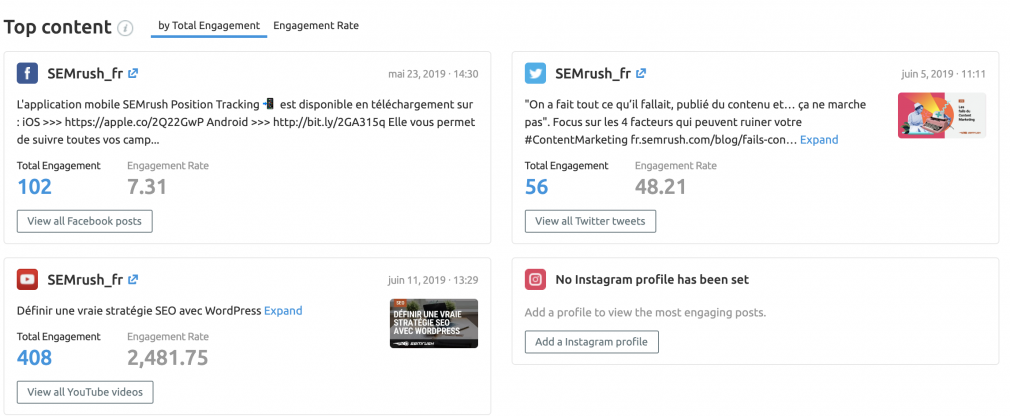Image resolution: width=1010 pixels, height=416 pixels.
Task: Click View all Facebook posts button
Action: tap(84, 221)
